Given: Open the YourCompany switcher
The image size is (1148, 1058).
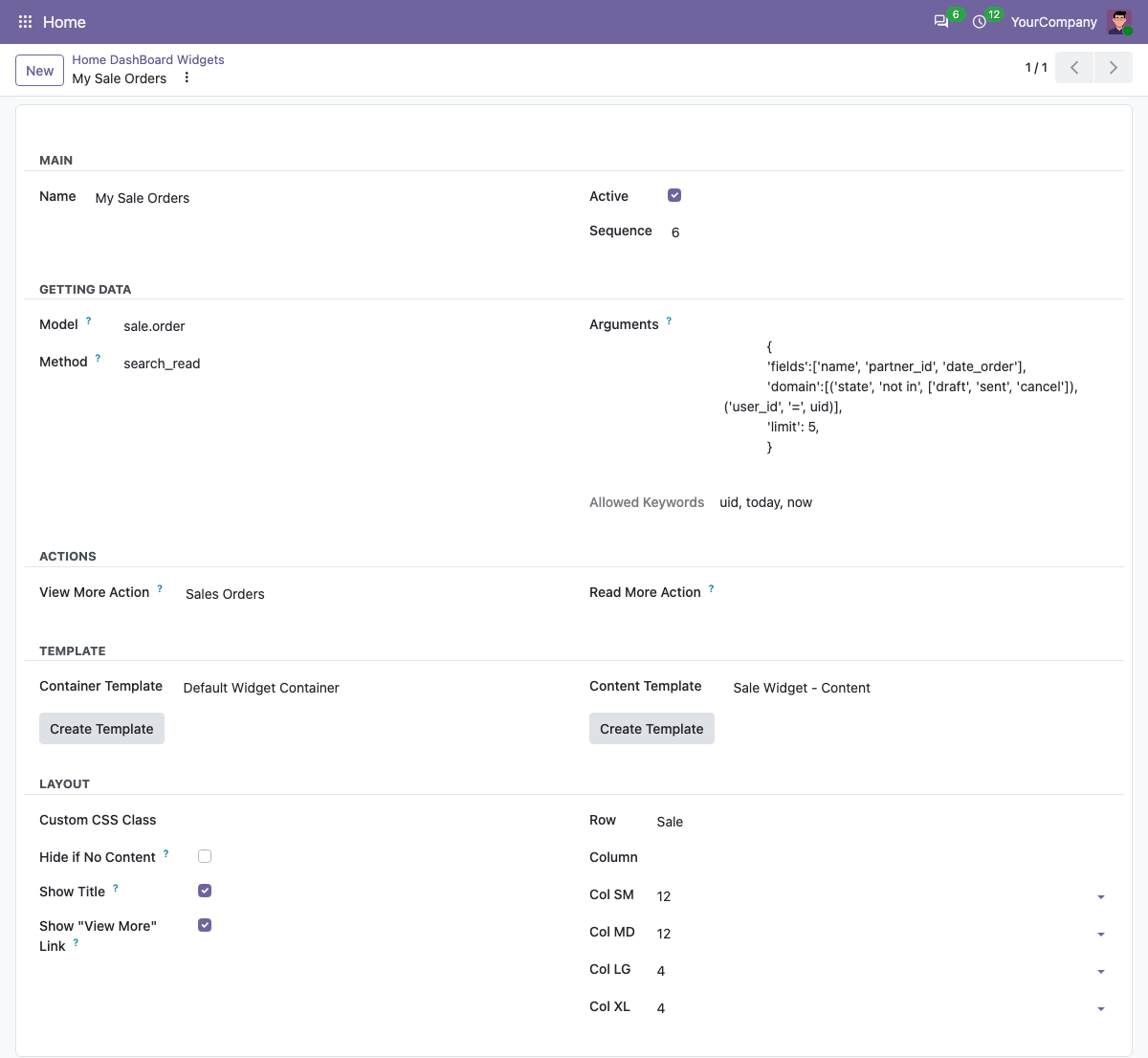Looking at the screenshot, I should click(1054, 22).
